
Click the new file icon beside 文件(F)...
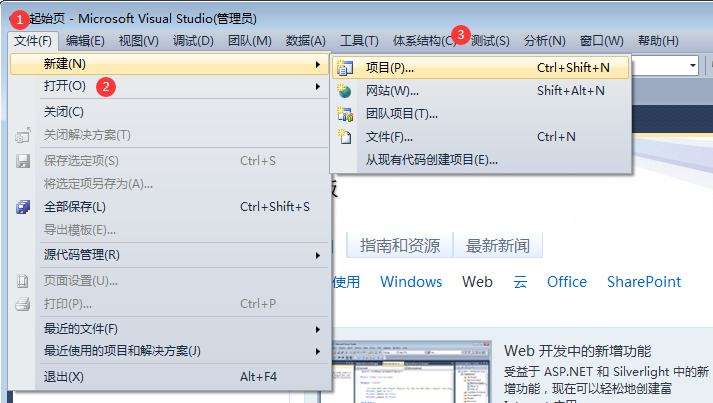(x=344, y=136)
